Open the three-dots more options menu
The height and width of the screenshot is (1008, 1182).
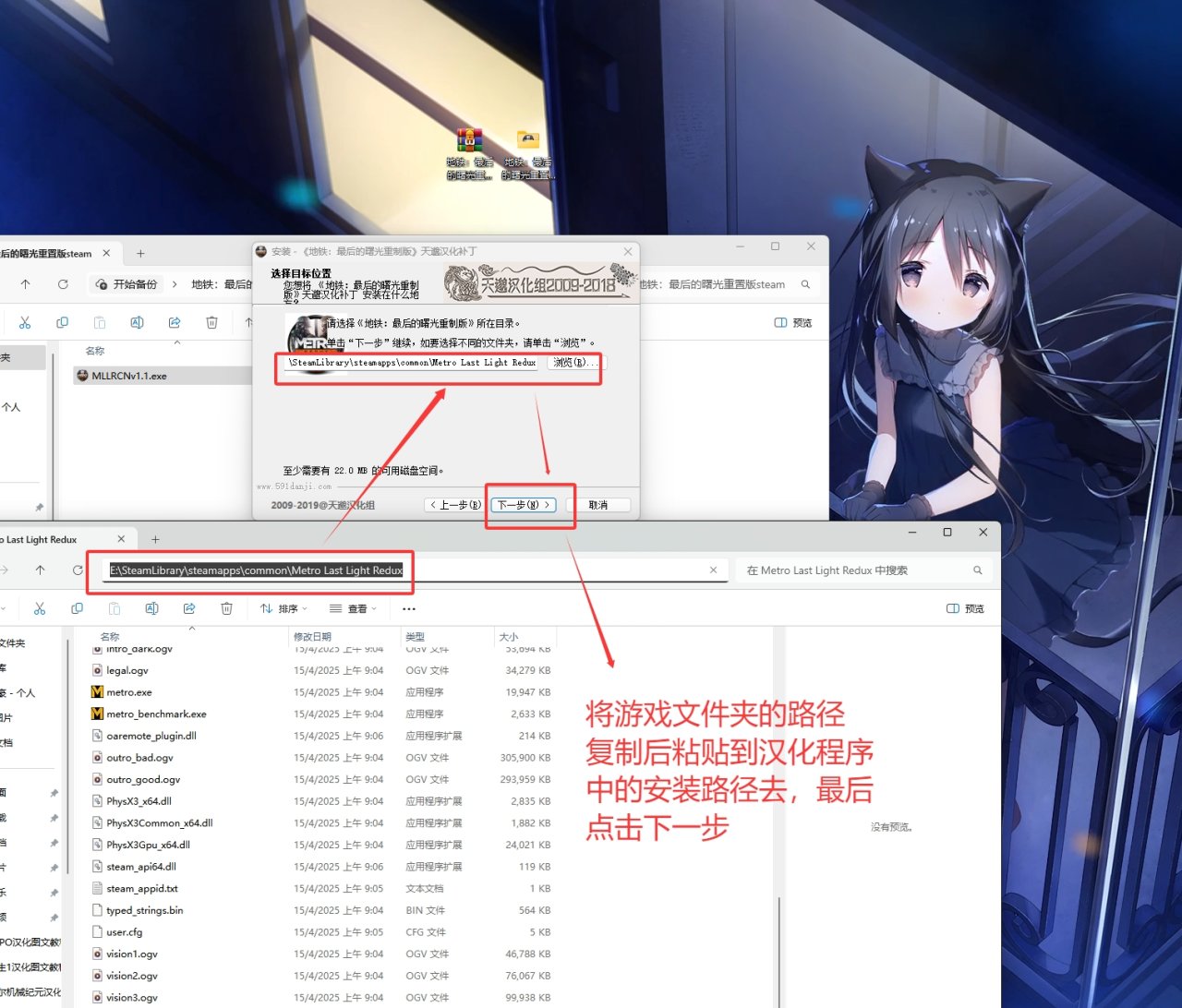409,609
